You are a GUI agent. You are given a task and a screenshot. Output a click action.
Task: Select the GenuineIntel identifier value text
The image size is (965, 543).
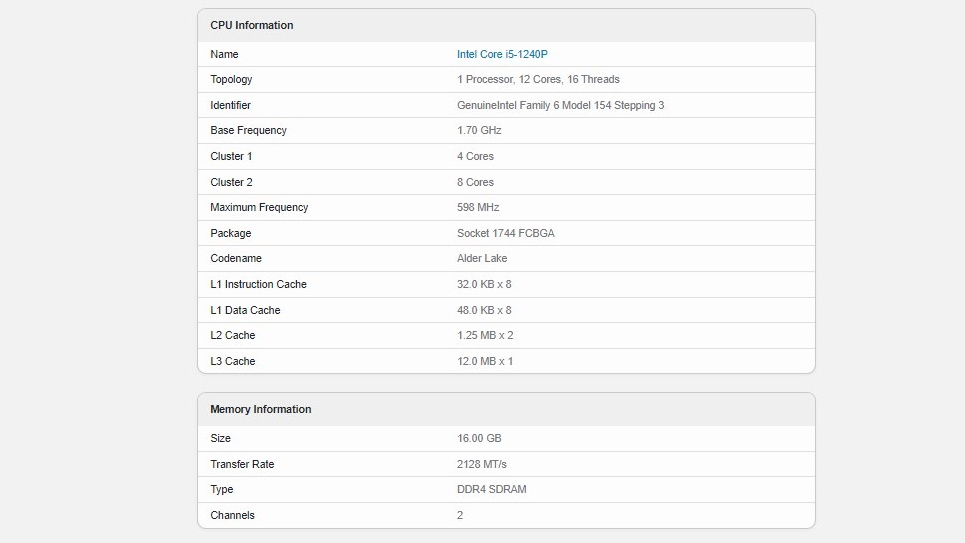tap(560, 105)
